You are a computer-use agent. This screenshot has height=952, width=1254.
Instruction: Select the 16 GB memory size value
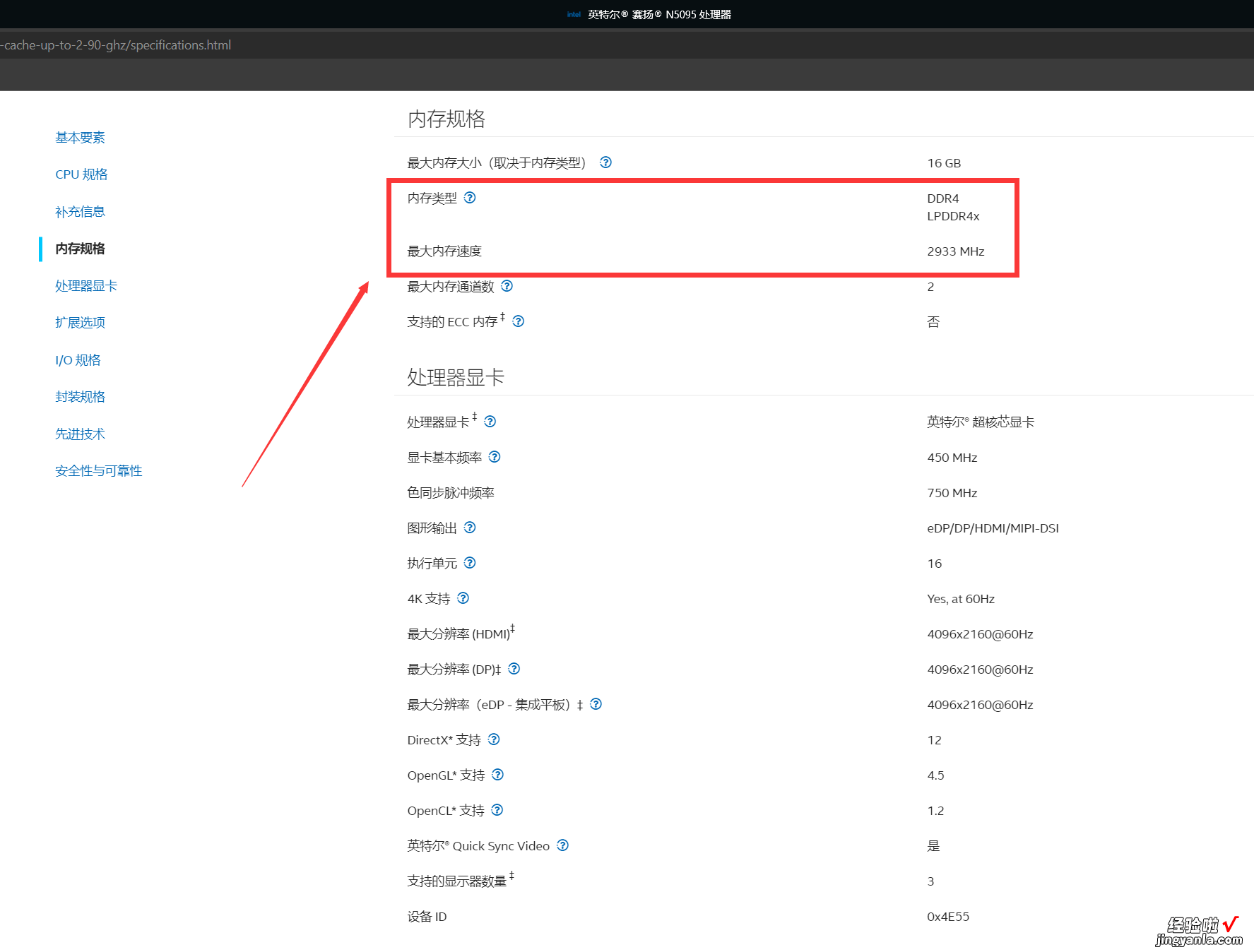click(x=944, y=163)
